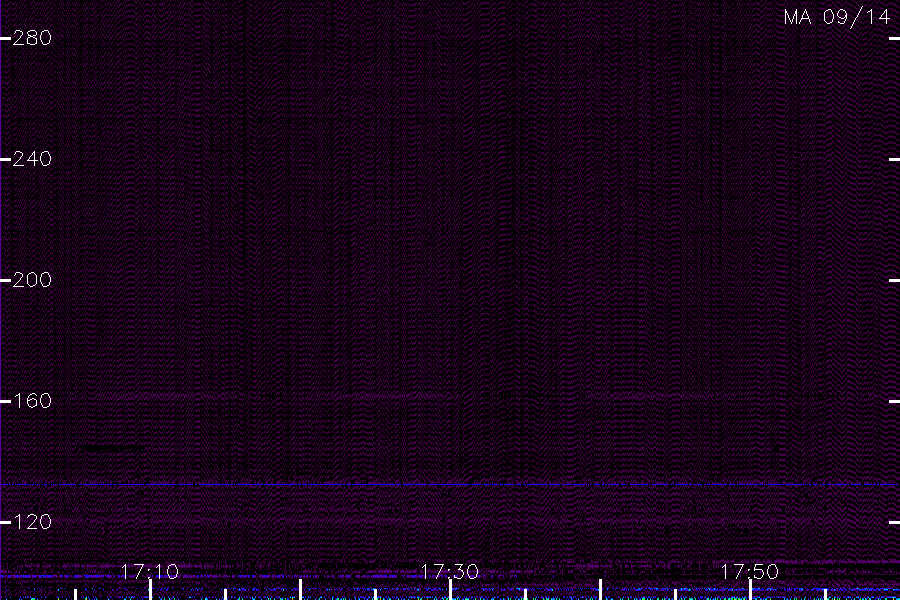Click the 120 frequency axis label
This screenshot has width=900, height=600.
(32, 522)
